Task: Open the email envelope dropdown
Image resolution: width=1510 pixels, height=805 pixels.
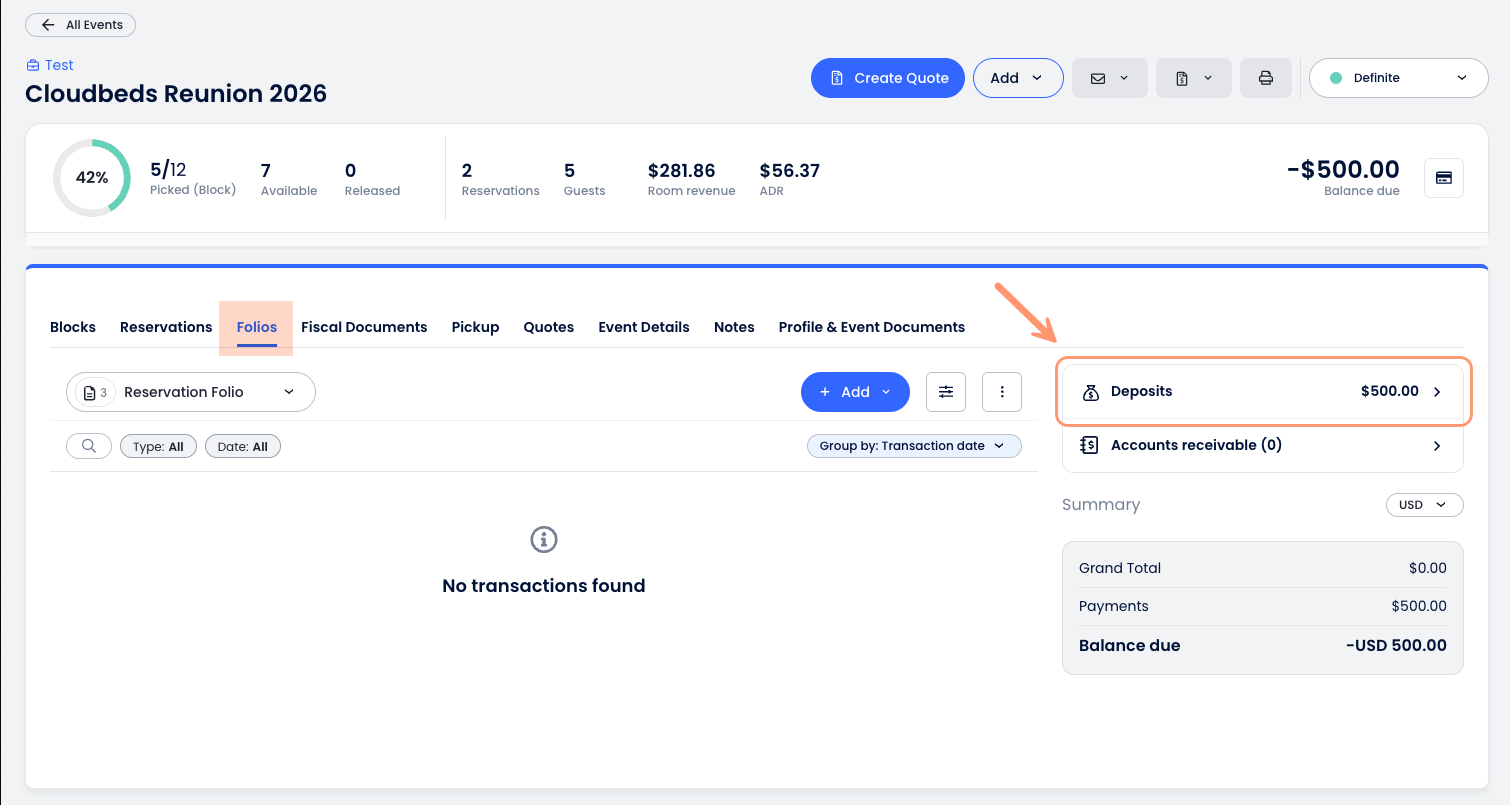Action: pos(1109,78)
